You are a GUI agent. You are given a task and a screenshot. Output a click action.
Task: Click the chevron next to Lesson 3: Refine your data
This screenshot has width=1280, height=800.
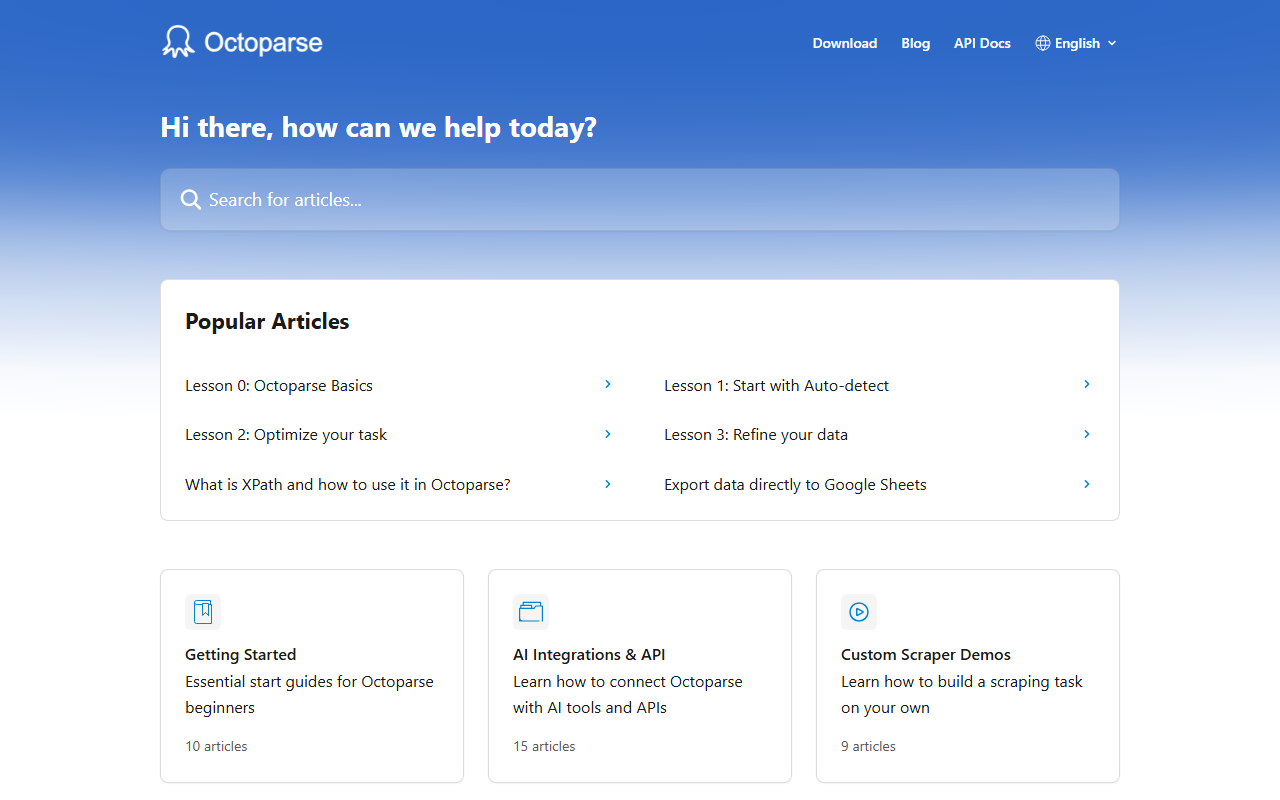1087,434
